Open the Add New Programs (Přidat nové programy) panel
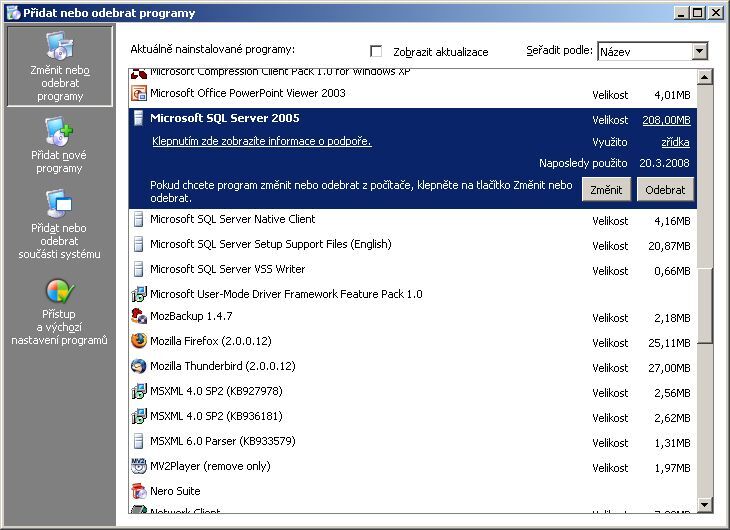Image resolution: width=730 pixels, height=530 pixels. click(x=59, y=146)
